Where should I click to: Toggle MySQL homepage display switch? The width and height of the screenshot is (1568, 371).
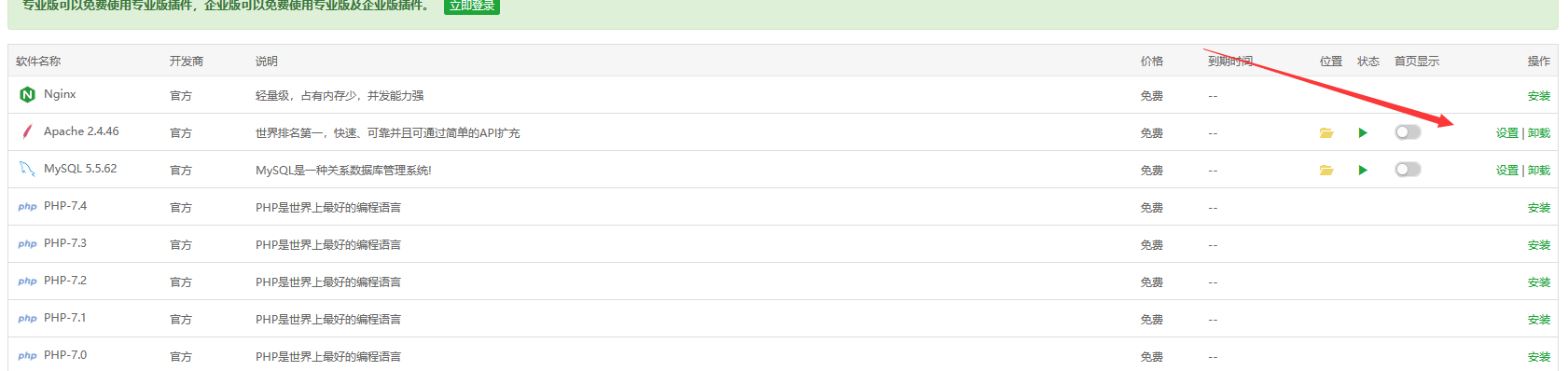[1408, 170]
